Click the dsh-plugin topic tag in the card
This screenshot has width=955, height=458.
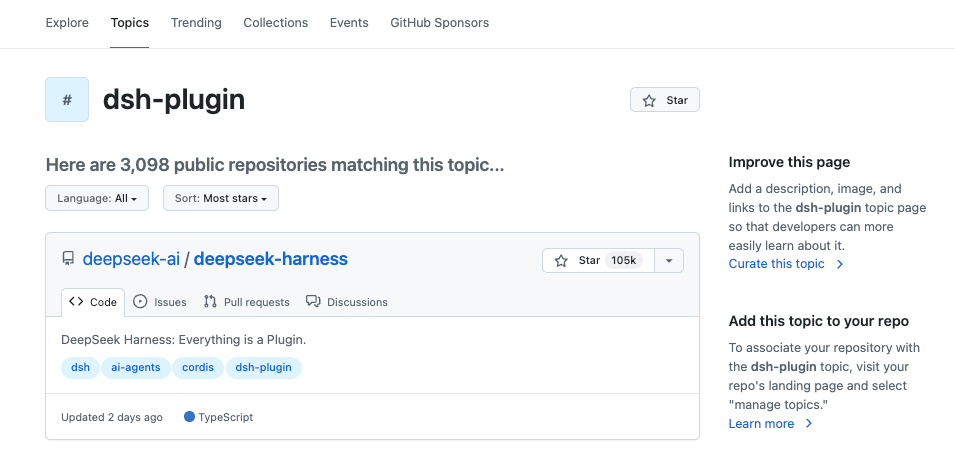coord(264,368)
